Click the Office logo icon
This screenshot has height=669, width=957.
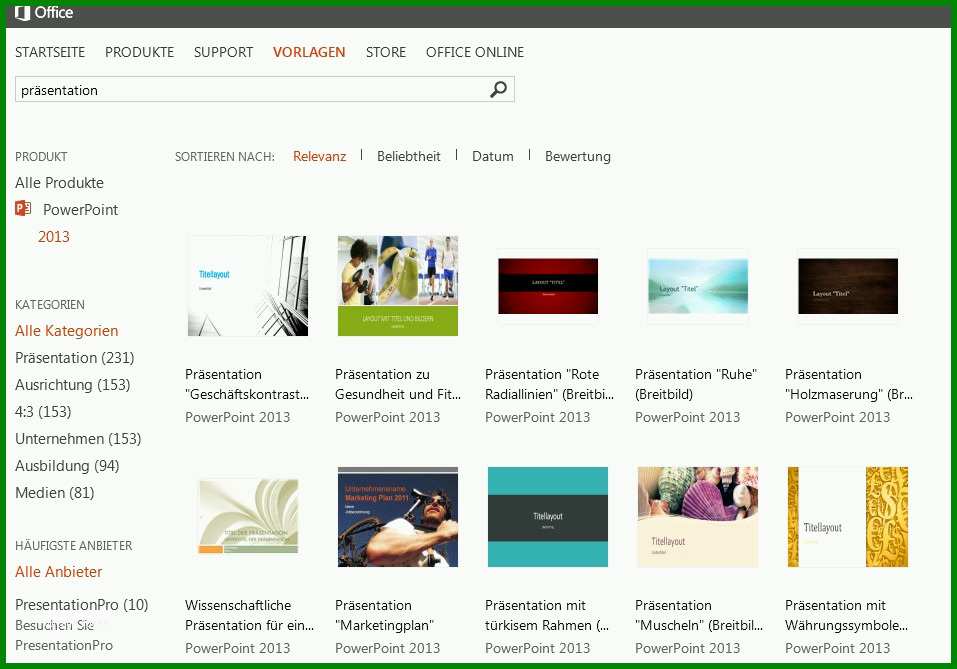22,13
